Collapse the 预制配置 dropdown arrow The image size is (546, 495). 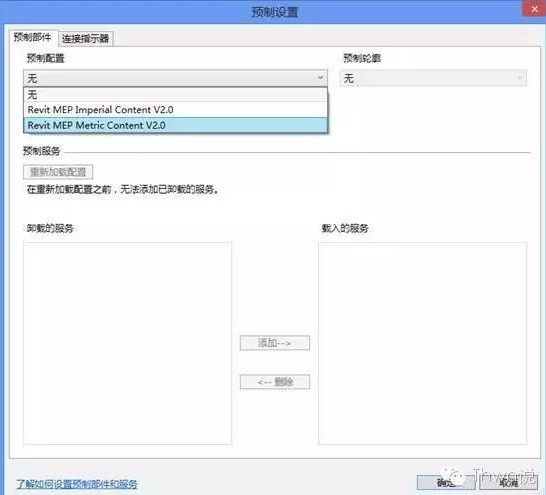[320, 78]
